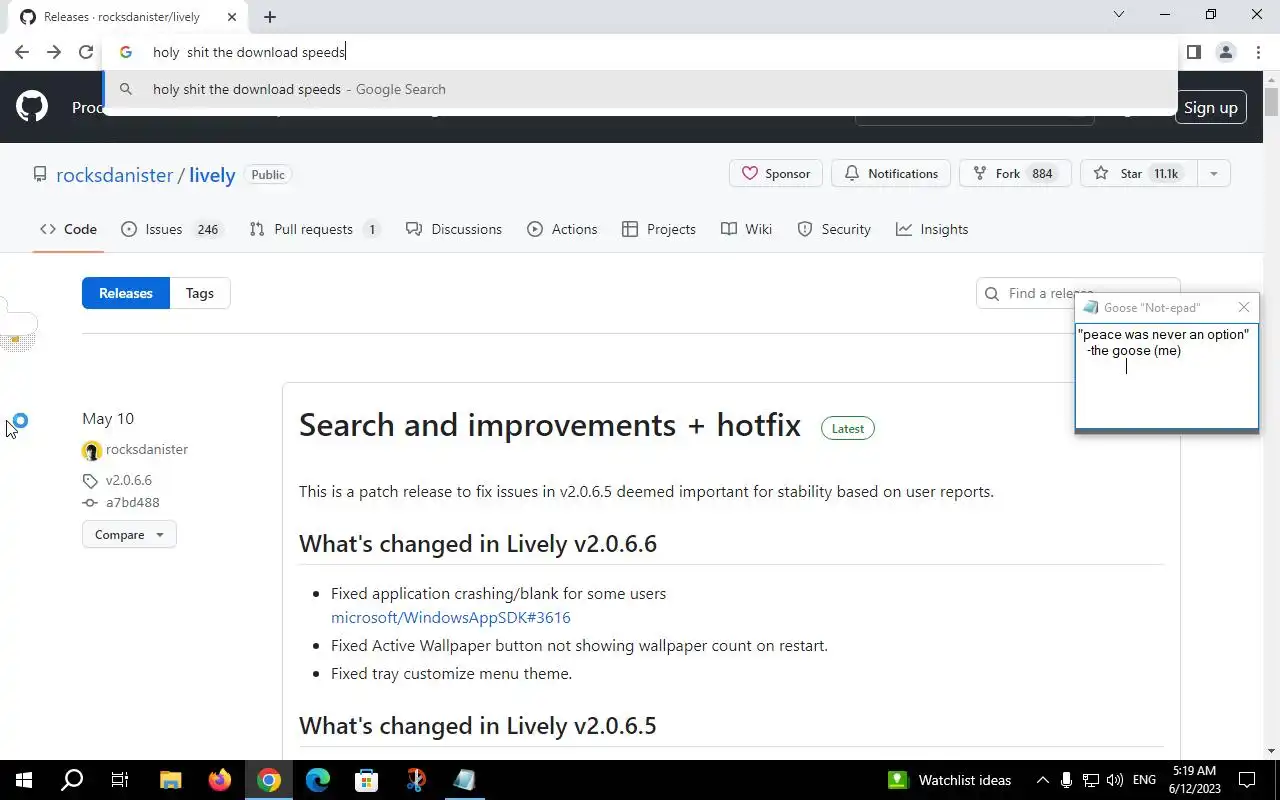Switch to Actions tab
Image resolution: width=1280 pixels, height=800 pixels.
pos(562,229)
